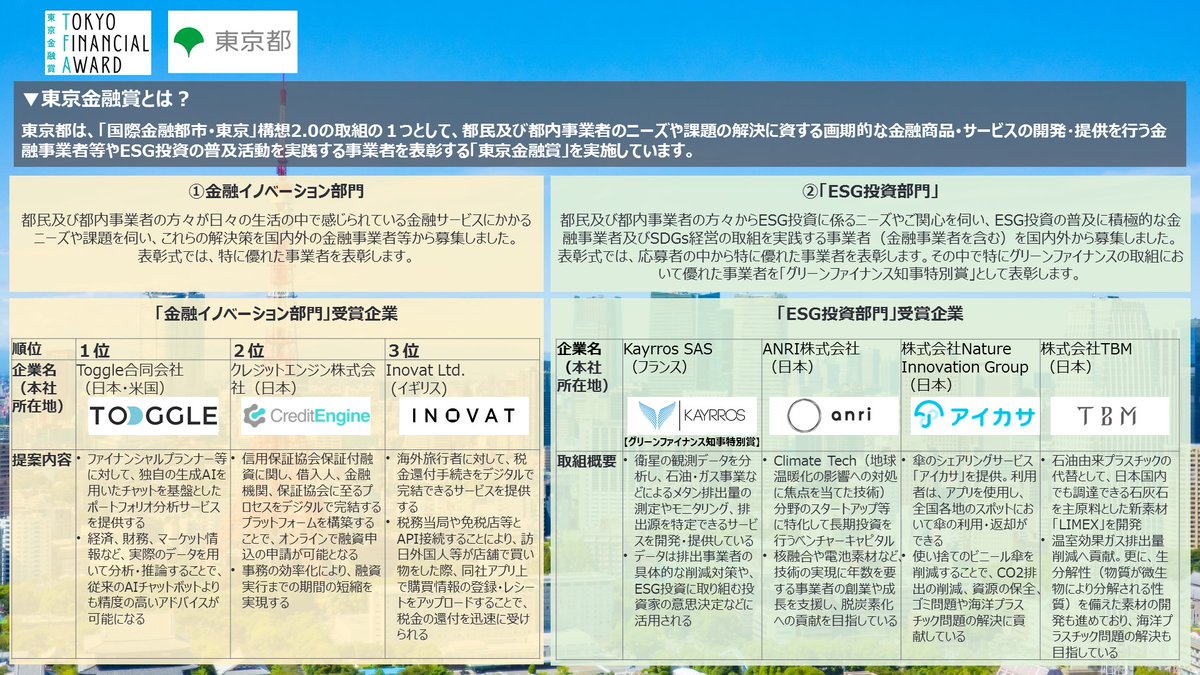Click the Tokyo Financial Award logo

(x=98, y=43)
